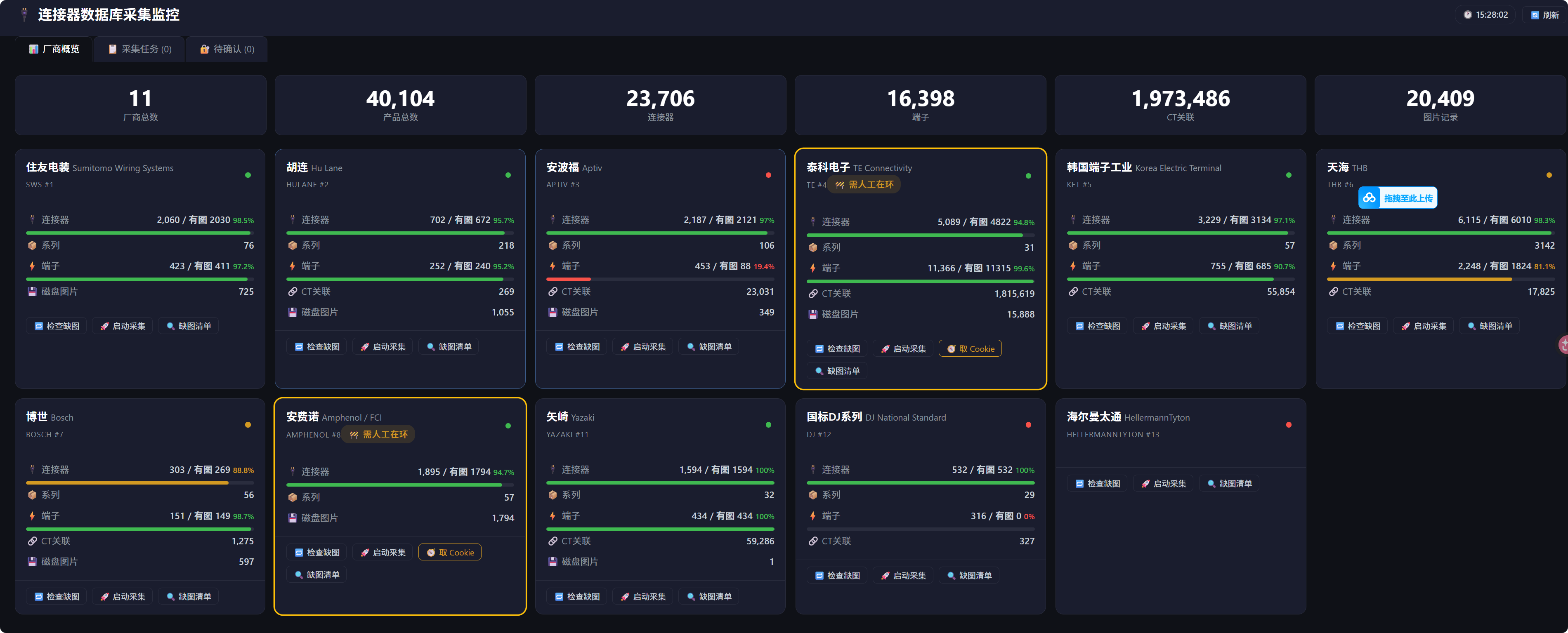Click the disk image icon in Bosch card
Viewport: 1568px width, 633px height.
(x=32, y=562)
